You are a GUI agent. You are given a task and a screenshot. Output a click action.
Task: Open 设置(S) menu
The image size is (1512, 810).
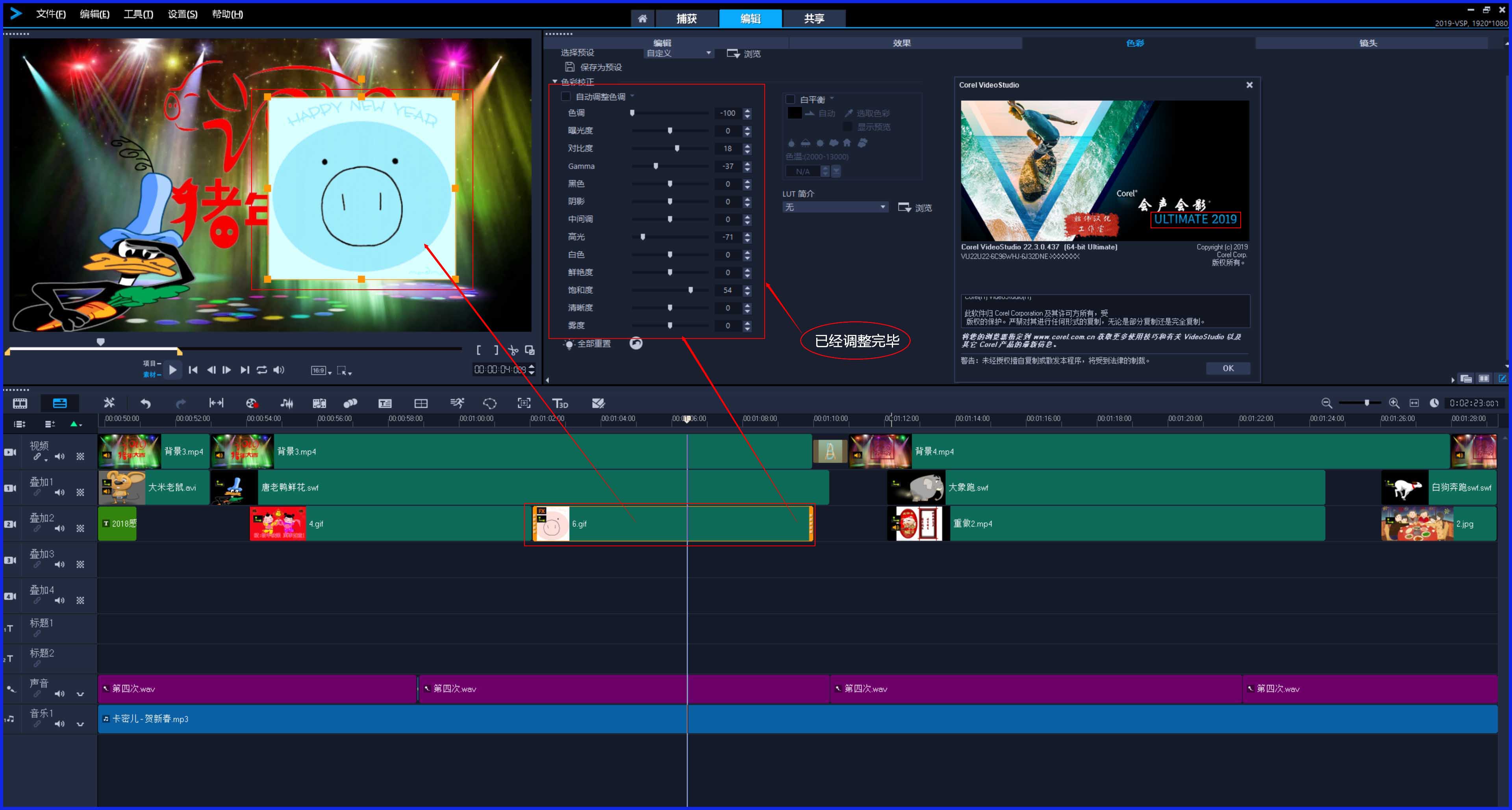click(x=183, y=14)
